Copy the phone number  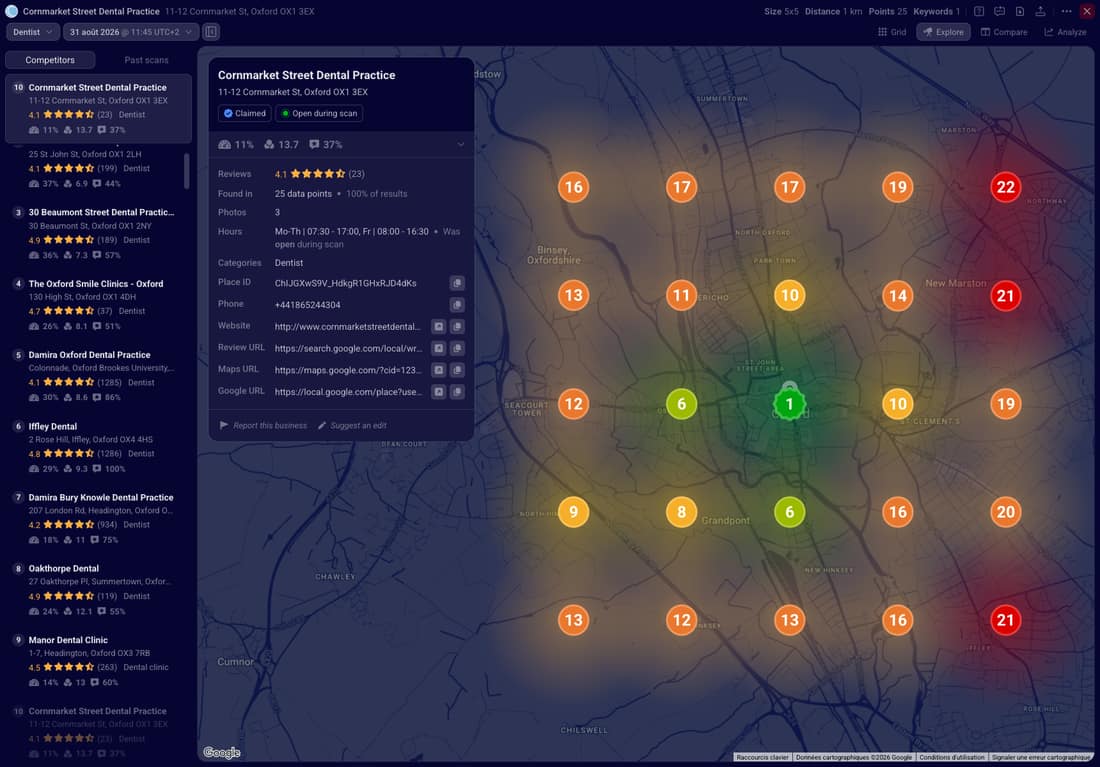(457, 305)
